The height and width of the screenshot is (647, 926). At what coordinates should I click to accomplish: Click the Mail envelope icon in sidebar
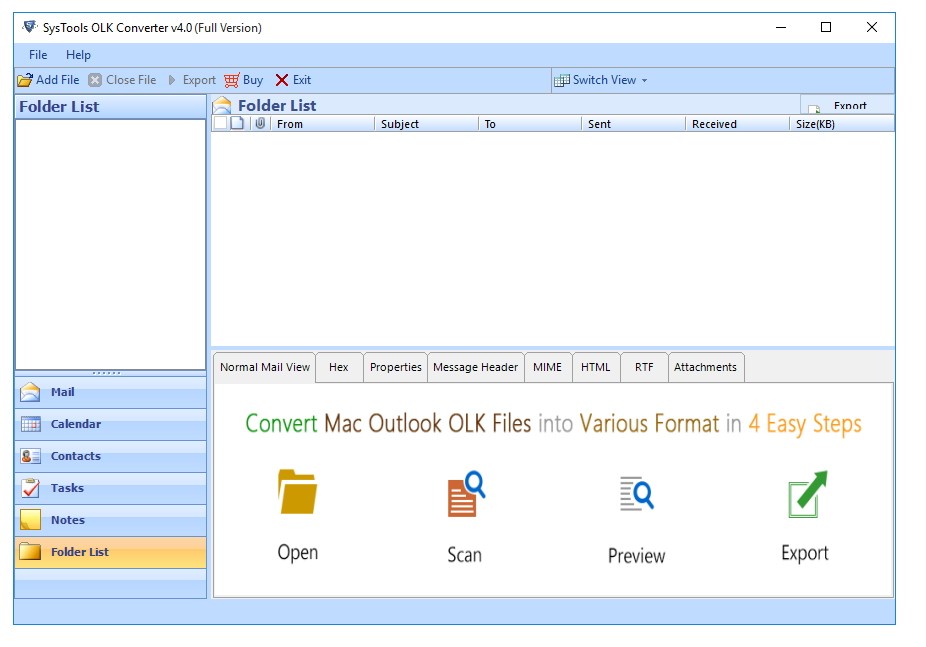30,392
